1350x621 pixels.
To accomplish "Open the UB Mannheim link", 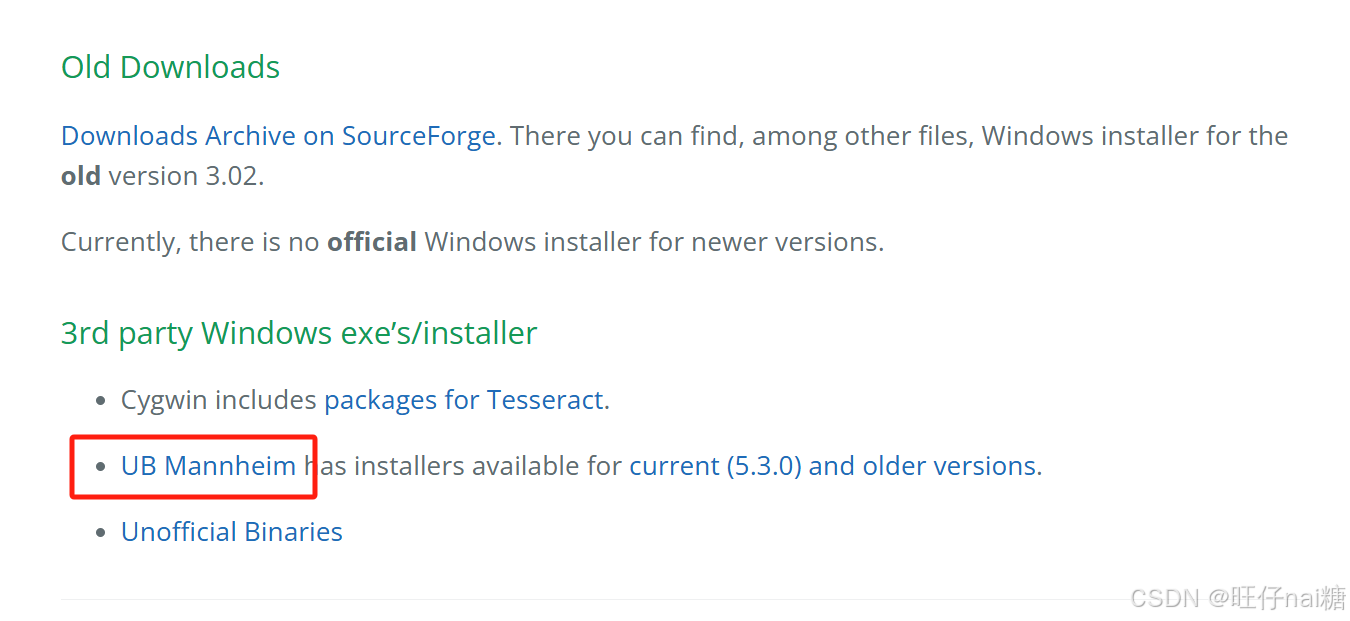I will tap(208, 466).
